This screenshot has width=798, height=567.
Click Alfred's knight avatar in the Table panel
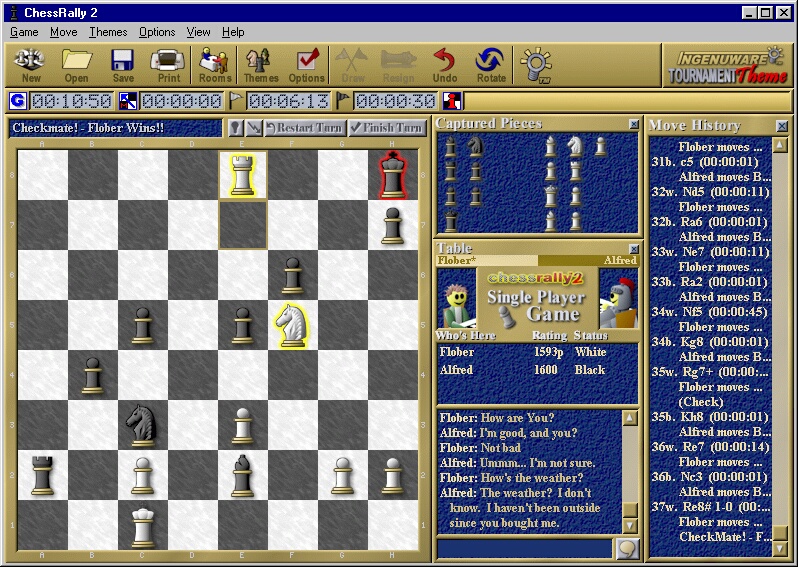(618, 298)
